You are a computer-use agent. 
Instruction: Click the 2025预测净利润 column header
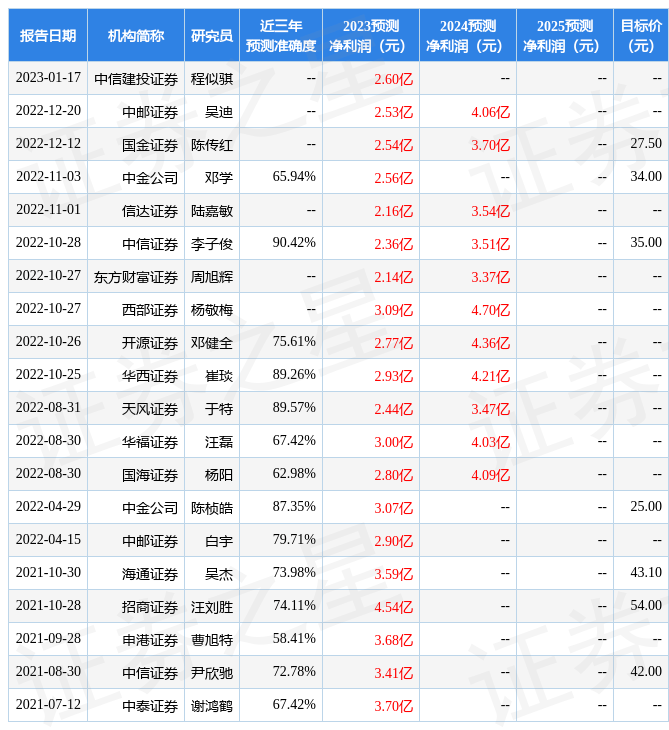click(x=565, y=35)
